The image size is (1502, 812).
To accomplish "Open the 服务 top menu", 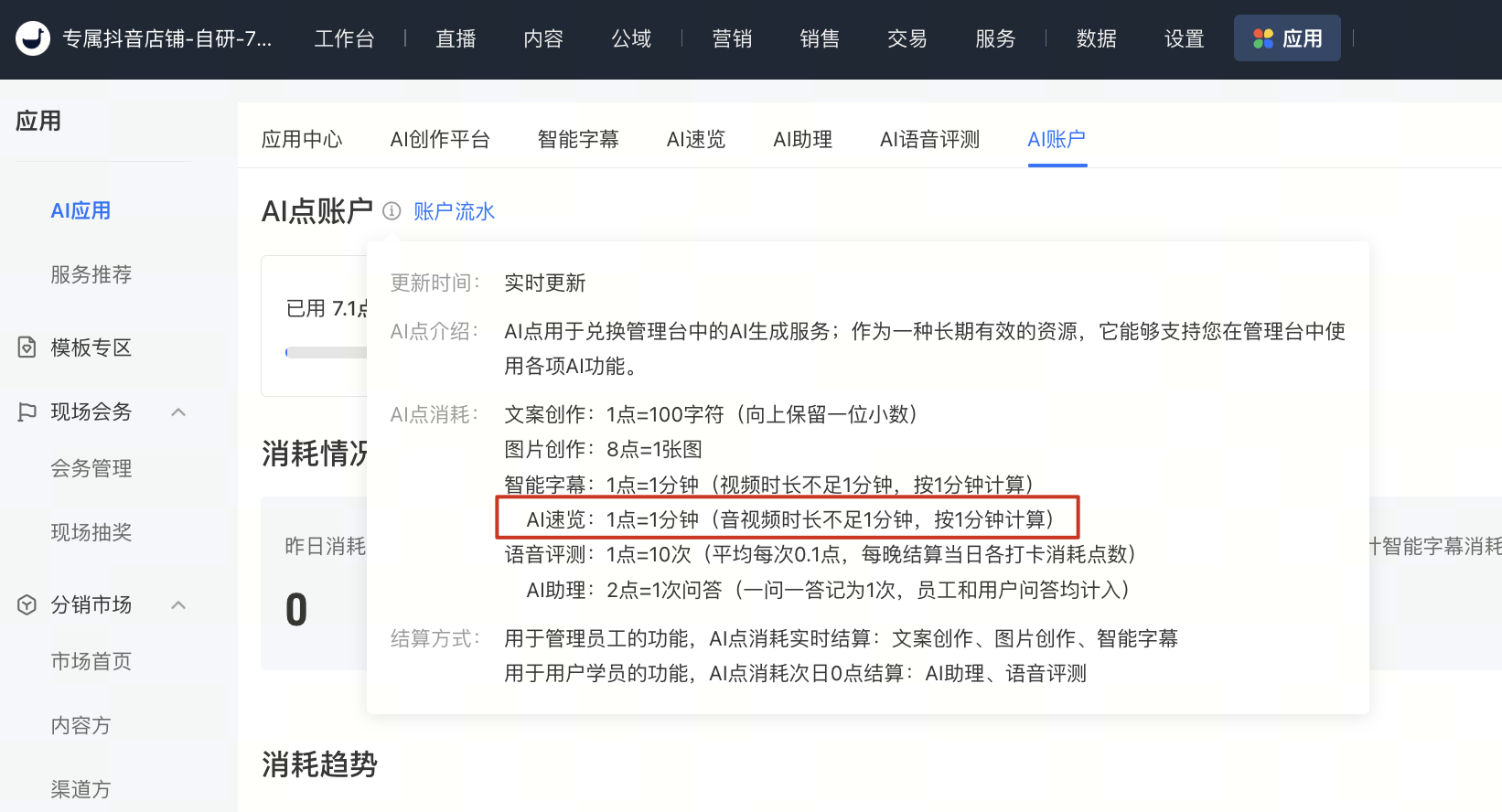I will tap(995, 38).
